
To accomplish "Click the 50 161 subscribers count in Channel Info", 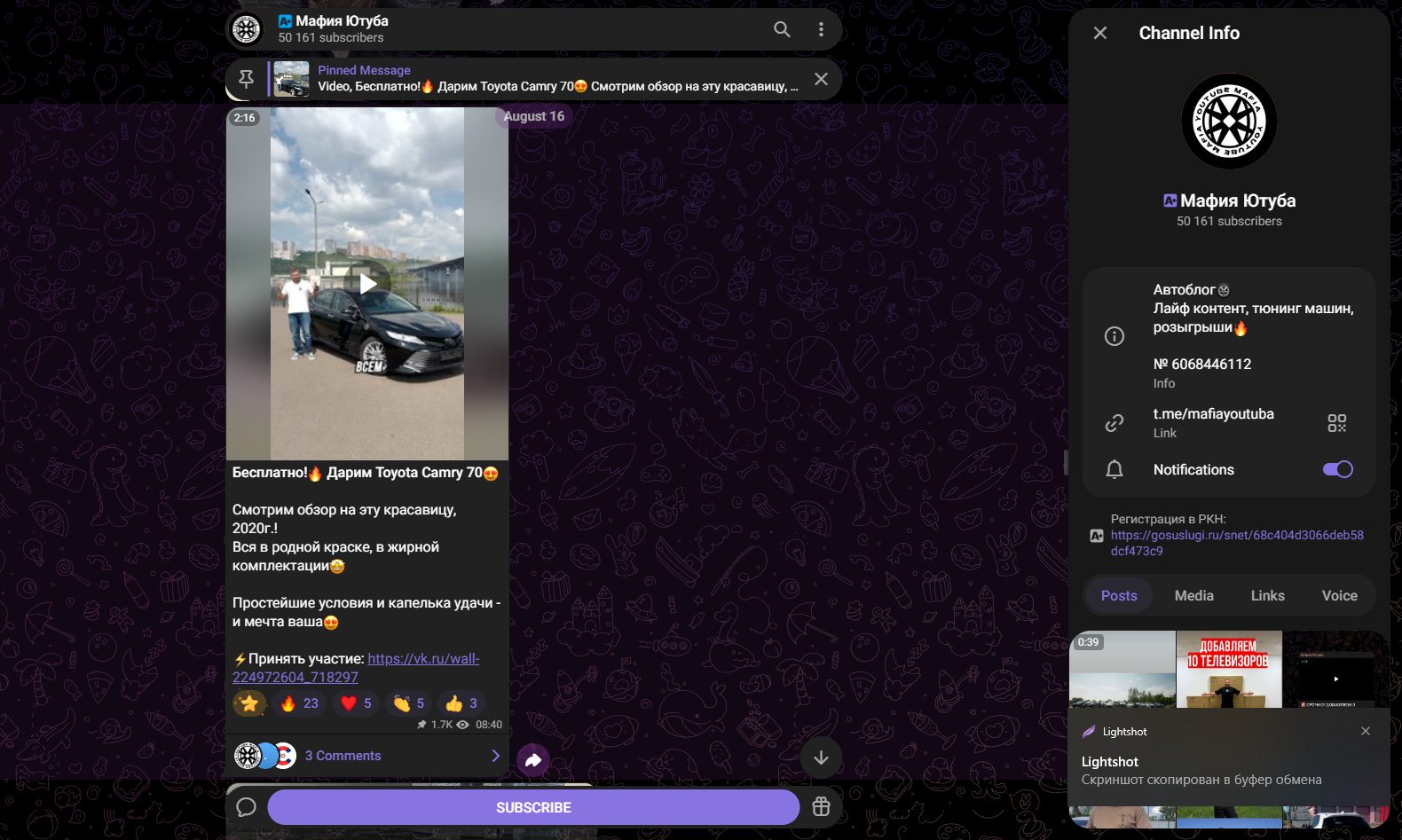I will pyautogui.click(x=1229, y=222).
